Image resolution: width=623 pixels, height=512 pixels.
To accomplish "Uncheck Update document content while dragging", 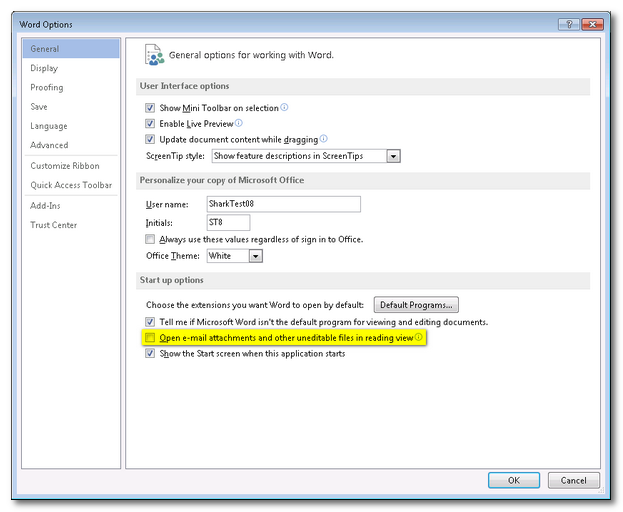I will click(150, 139).
